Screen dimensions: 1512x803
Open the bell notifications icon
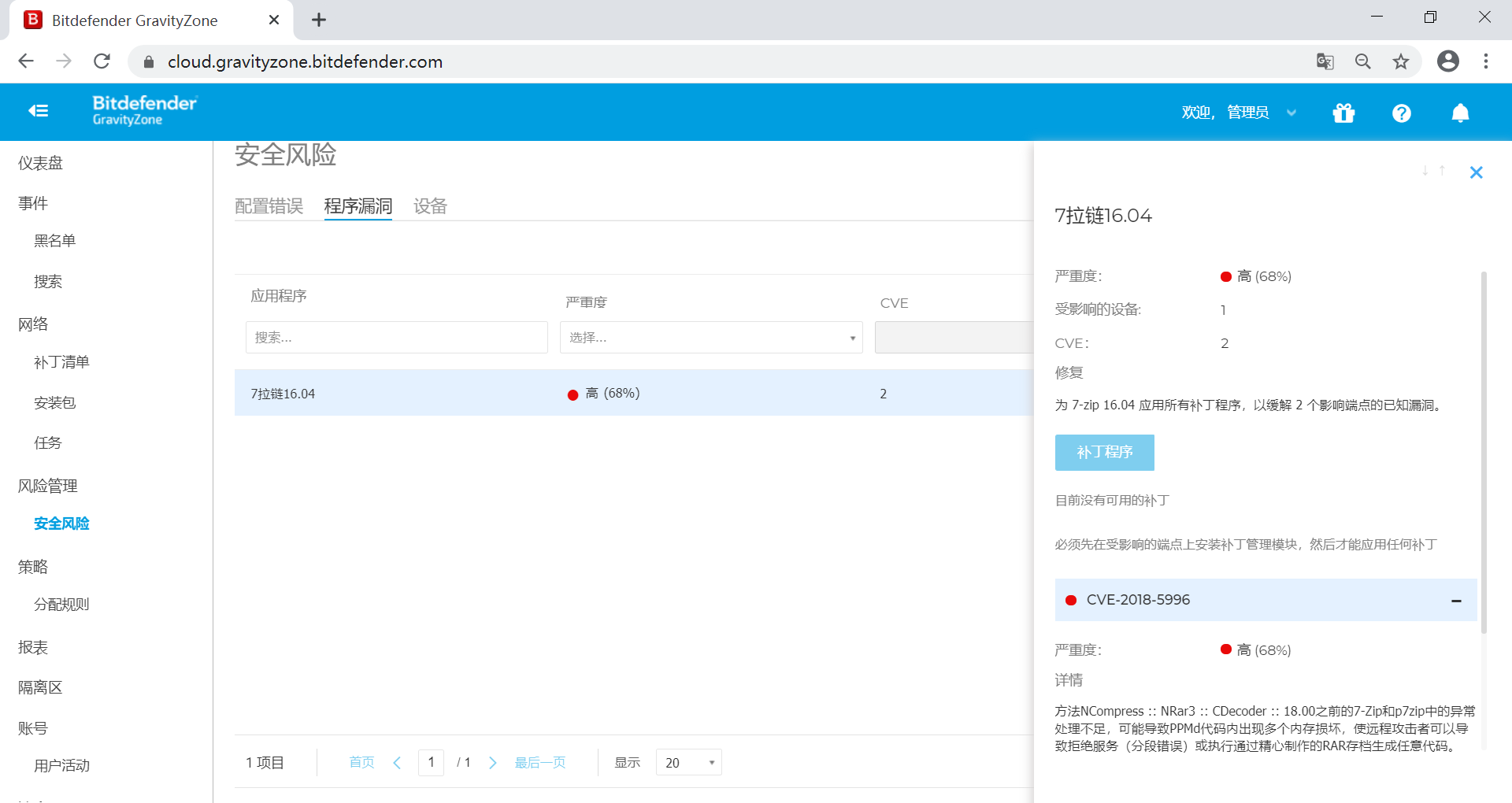coord(1460,113)
